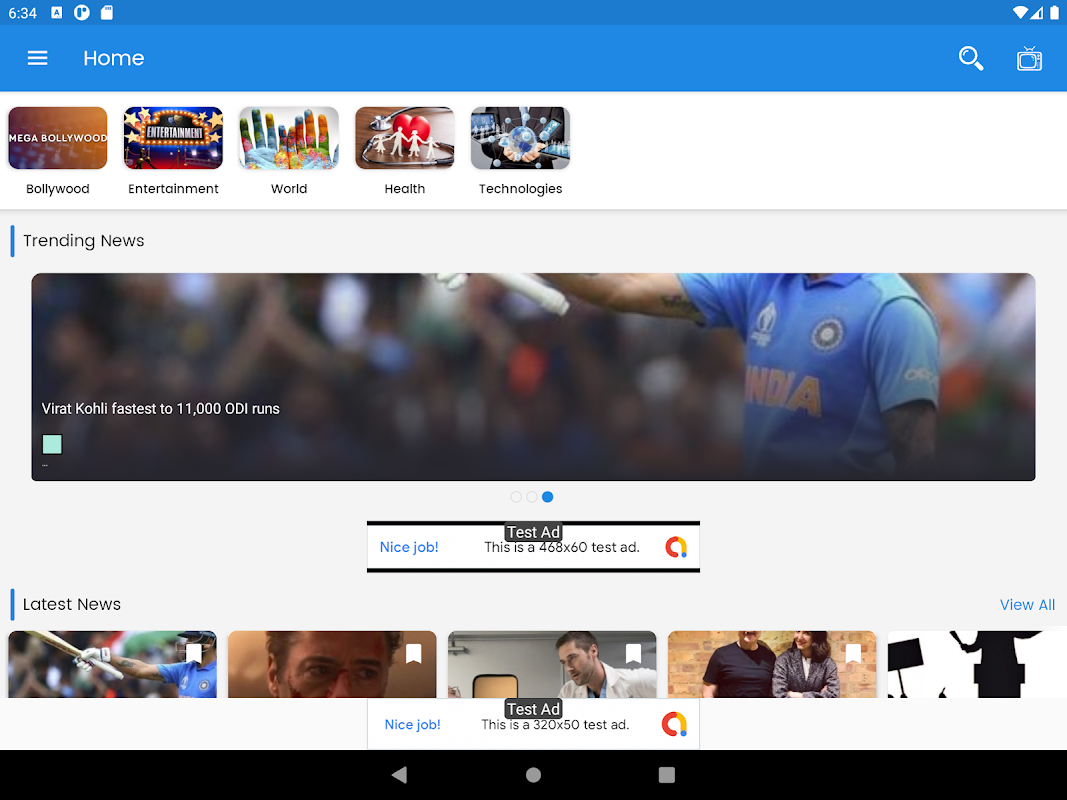Go to first trending slide dot
This screenshot has width=1067, height=800.
pos(516,497)
